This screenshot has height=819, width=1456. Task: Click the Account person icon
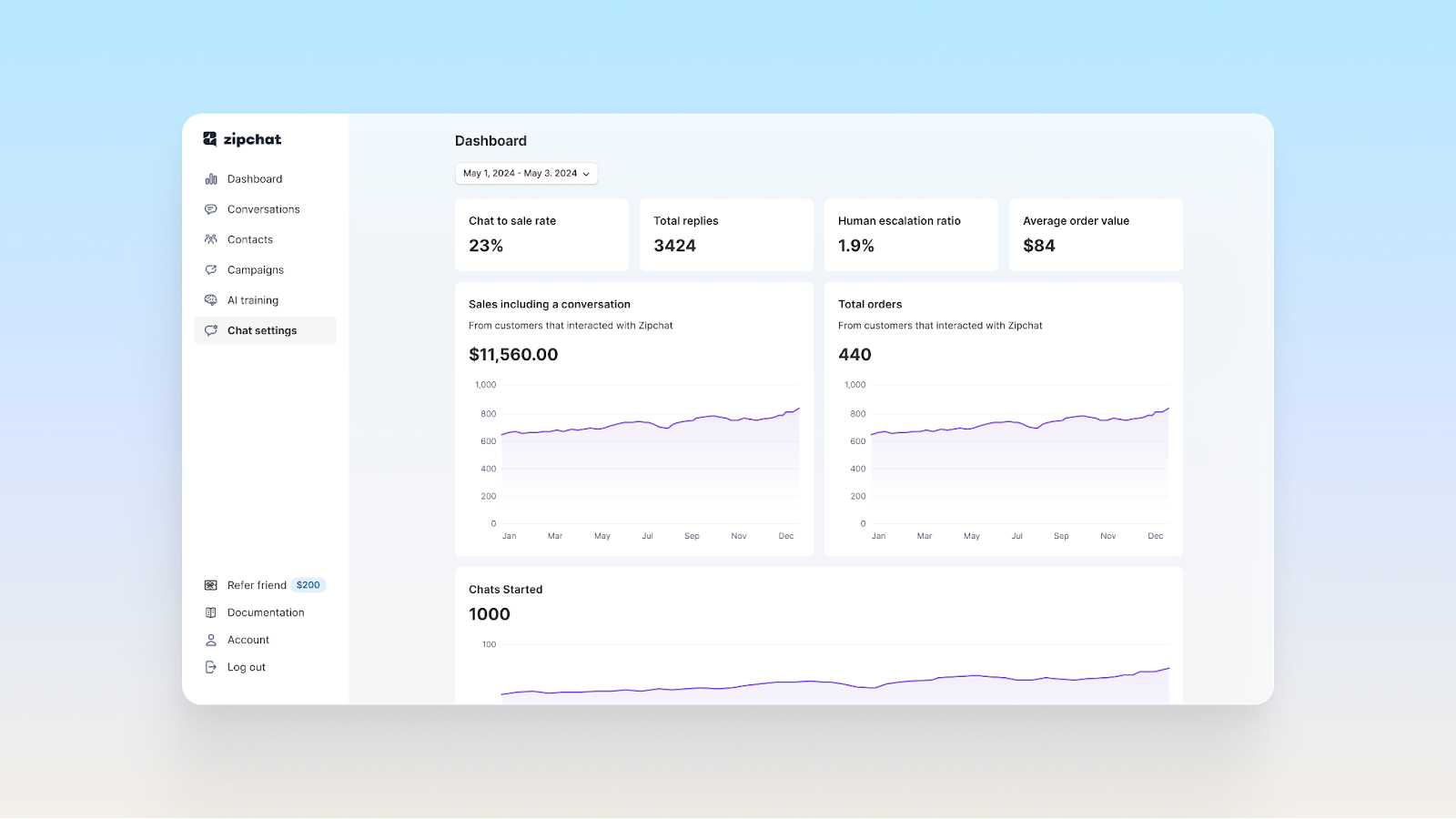(211, 639)
